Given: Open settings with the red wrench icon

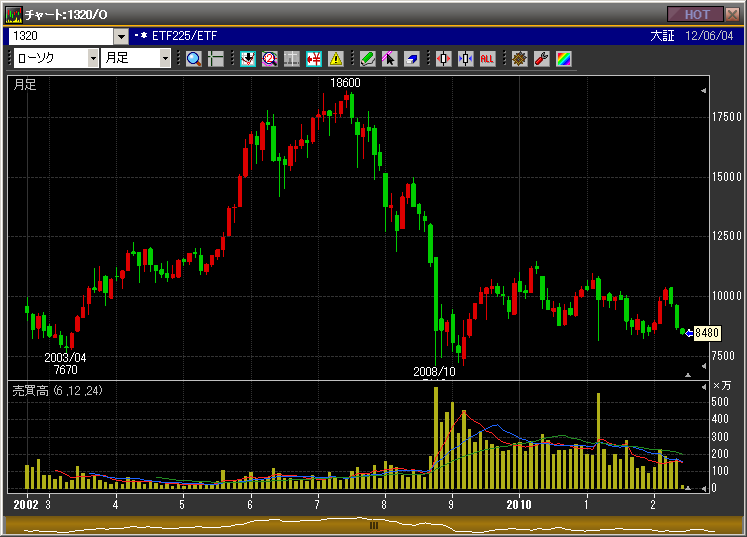Looking at the screenshot, I should [541, 58].
